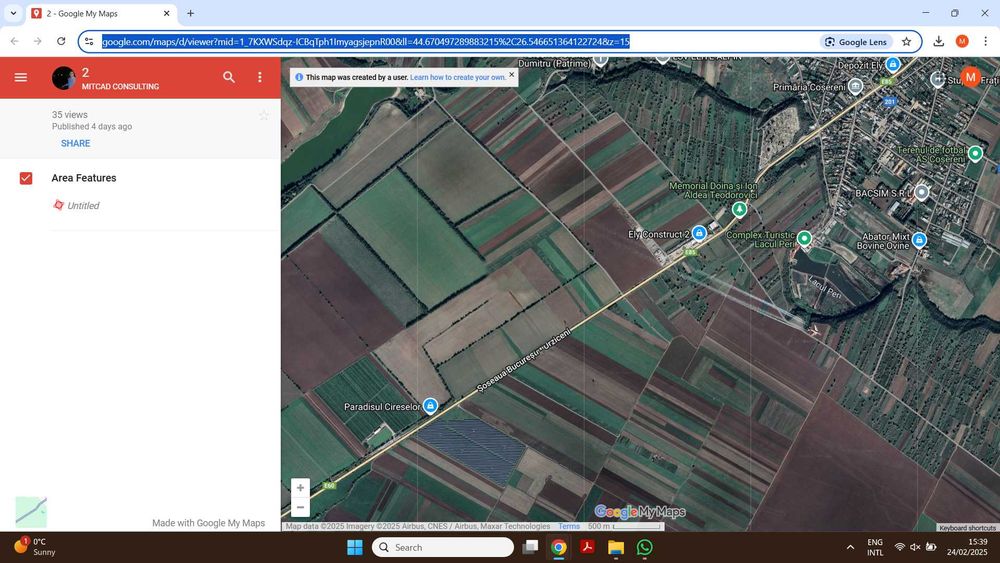This screenshot has width=1000, height=563.
Task: Click the taskbar Search box
Action: (x=443, y=547)
